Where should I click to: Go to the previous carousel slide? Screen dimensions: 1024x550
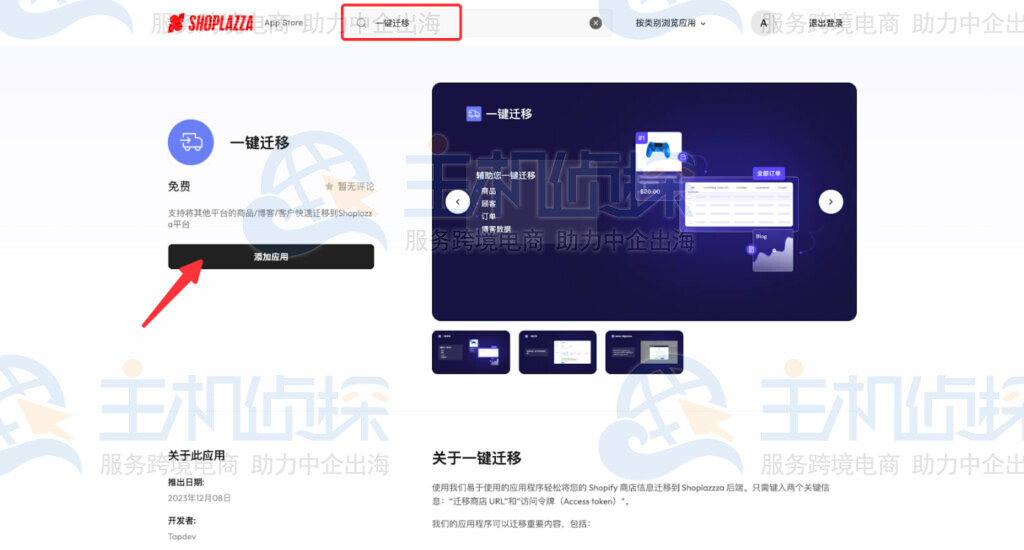pos(458,201)
